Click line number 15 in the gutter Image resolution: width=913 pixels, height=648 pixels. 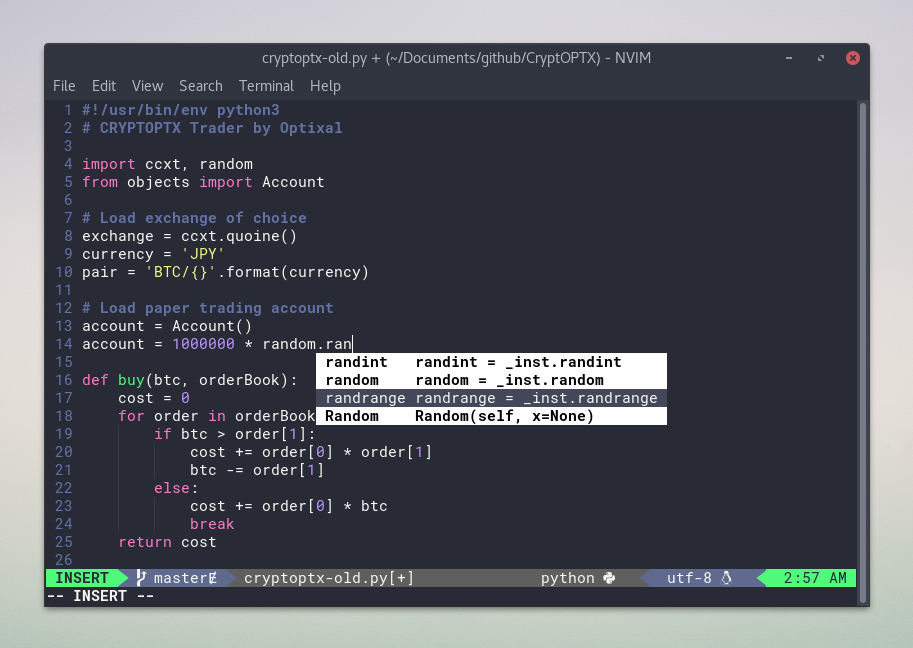63,362
